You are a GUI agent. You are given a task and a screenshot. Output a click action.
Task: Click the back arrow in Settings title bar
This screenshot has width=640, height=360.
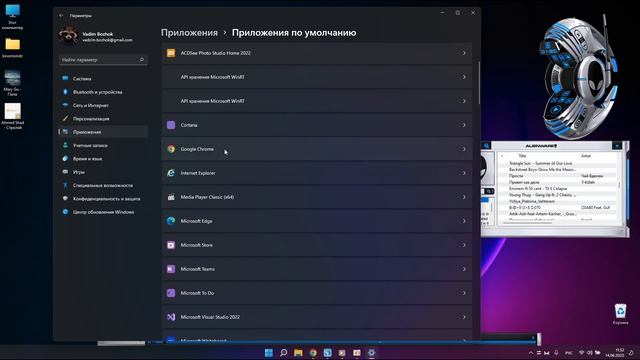pyautogui.click(x=61, y=16)
